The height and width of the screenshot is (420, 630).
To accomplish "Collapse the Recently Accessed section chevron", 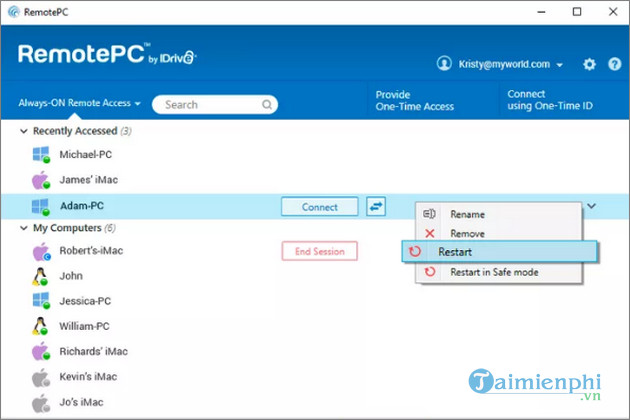I will (24, 131).
